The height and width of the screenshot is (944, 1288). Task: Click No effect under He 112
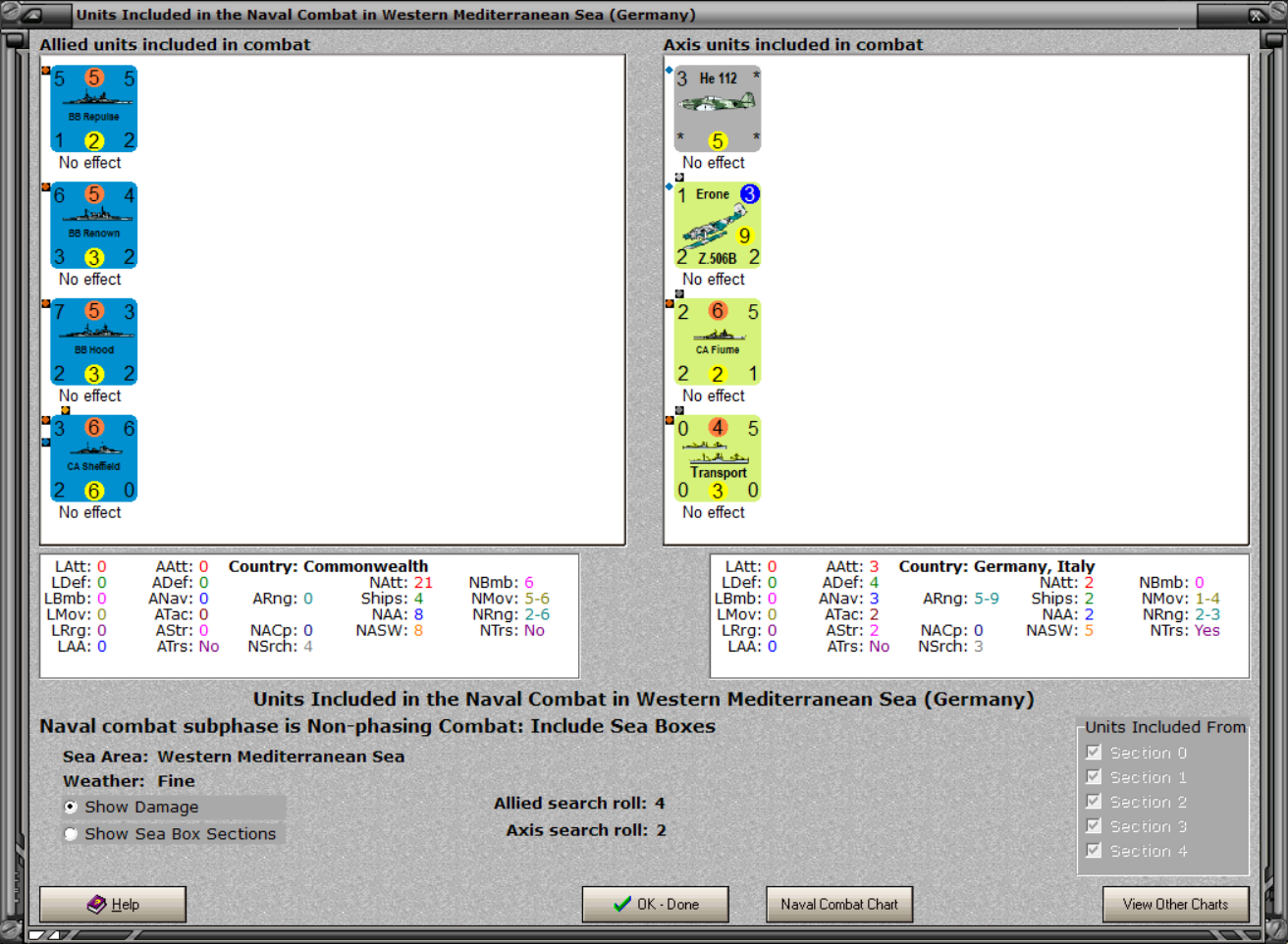714,163
